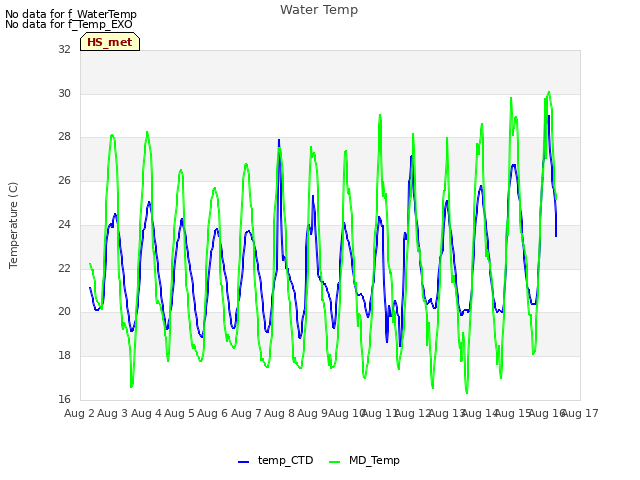Click the Temperature (C) axis label
This screenshot has width=640, height=480.
(x=13, y=225)
